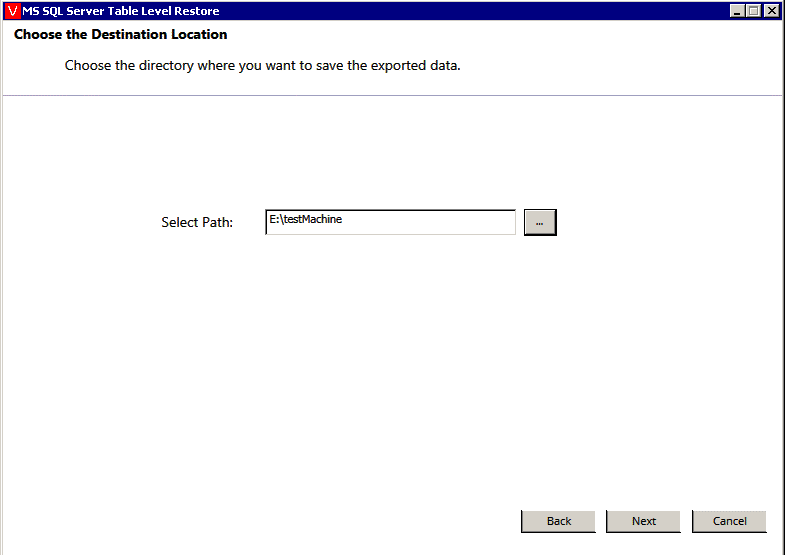Open the browse folder ellipsis button
Viewport: 785px width, 555px height.
coord(540,222)
